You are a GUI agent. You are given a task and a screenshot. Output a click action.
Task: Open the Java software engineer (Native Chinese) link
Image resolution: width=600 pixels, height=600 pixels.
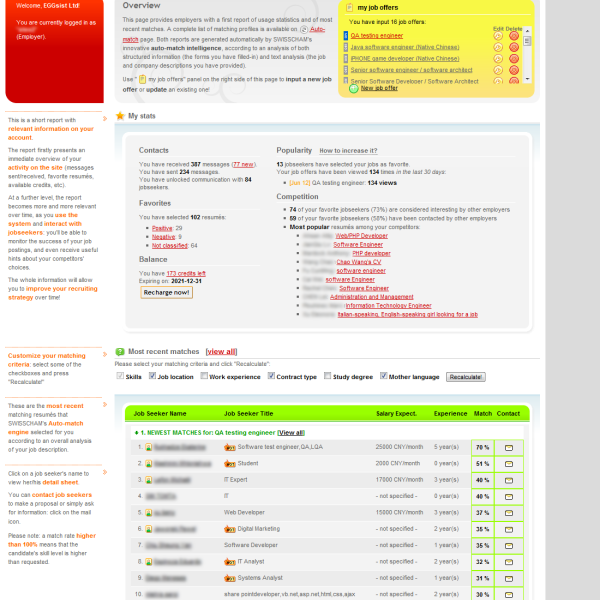pyautogui.click(x=405, y=47)
